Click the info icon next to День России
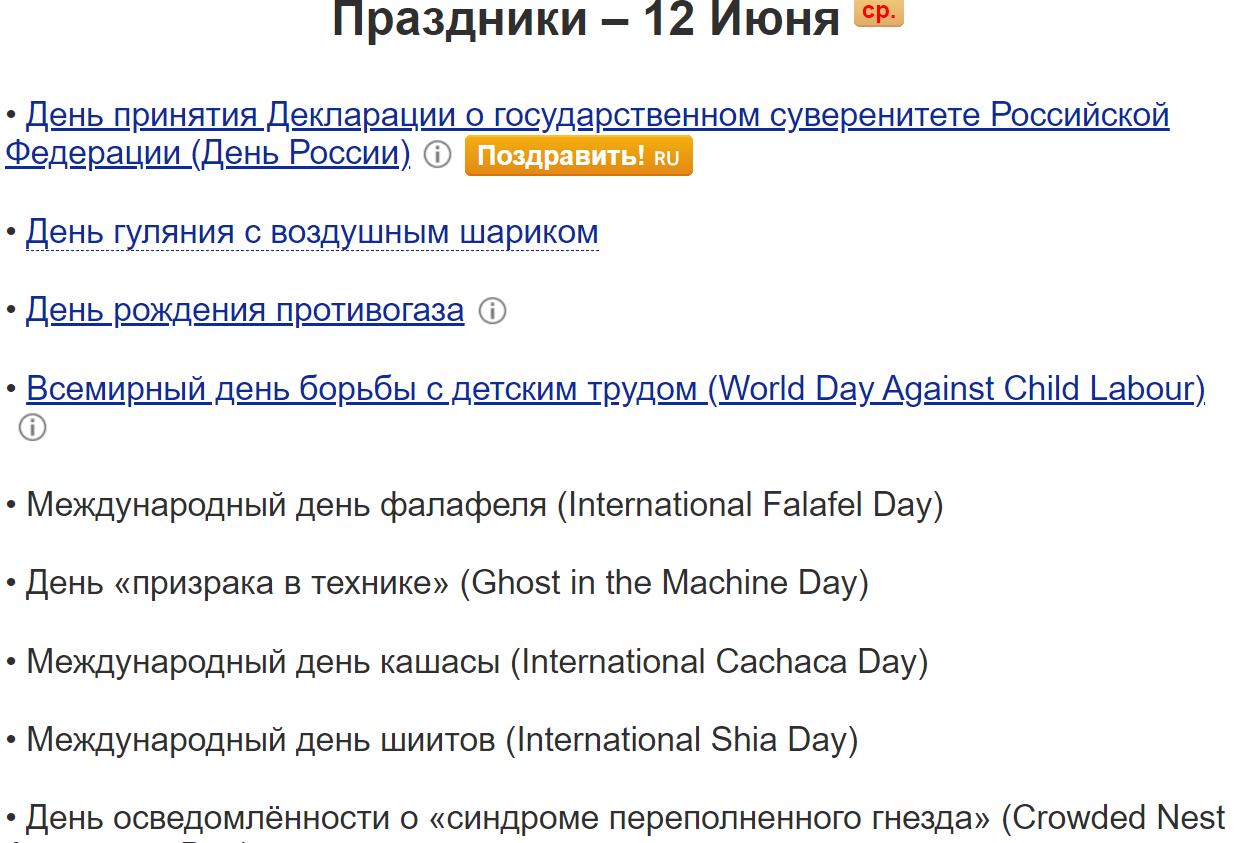The height and width of the screenshot is (843, 1238). [x=437, y=156]
